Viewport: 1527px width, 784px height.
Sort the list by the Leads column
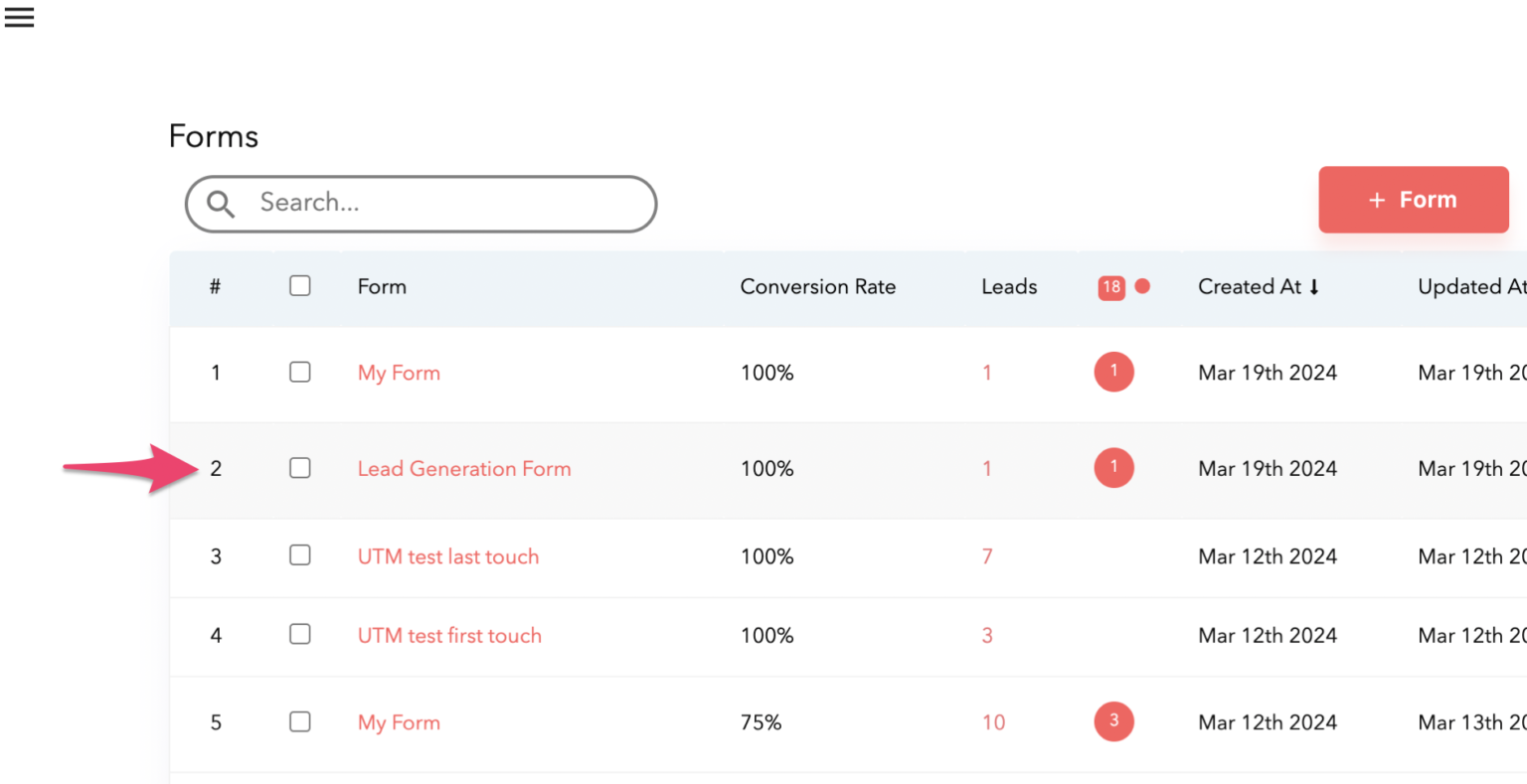click(x=1009, y=286)
